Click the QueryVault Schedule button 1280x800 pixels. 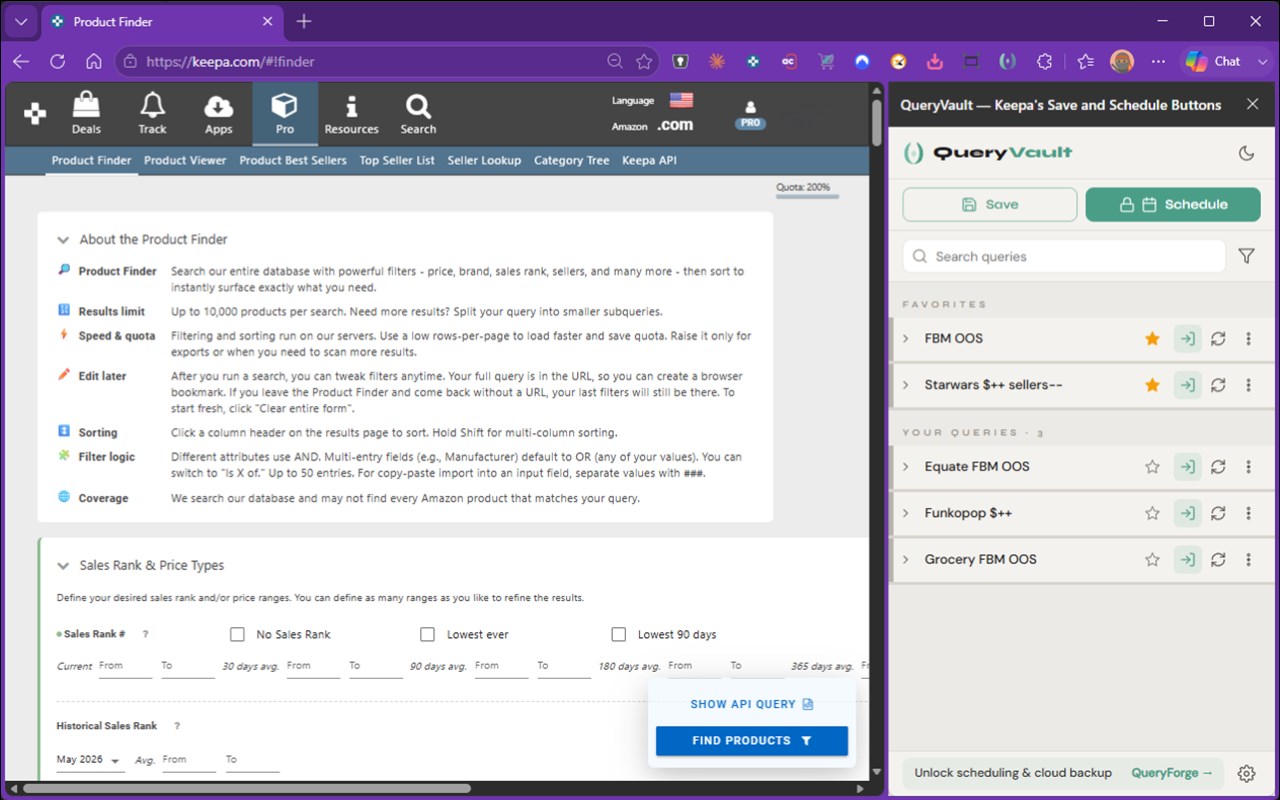click(x=1173, y=204)
